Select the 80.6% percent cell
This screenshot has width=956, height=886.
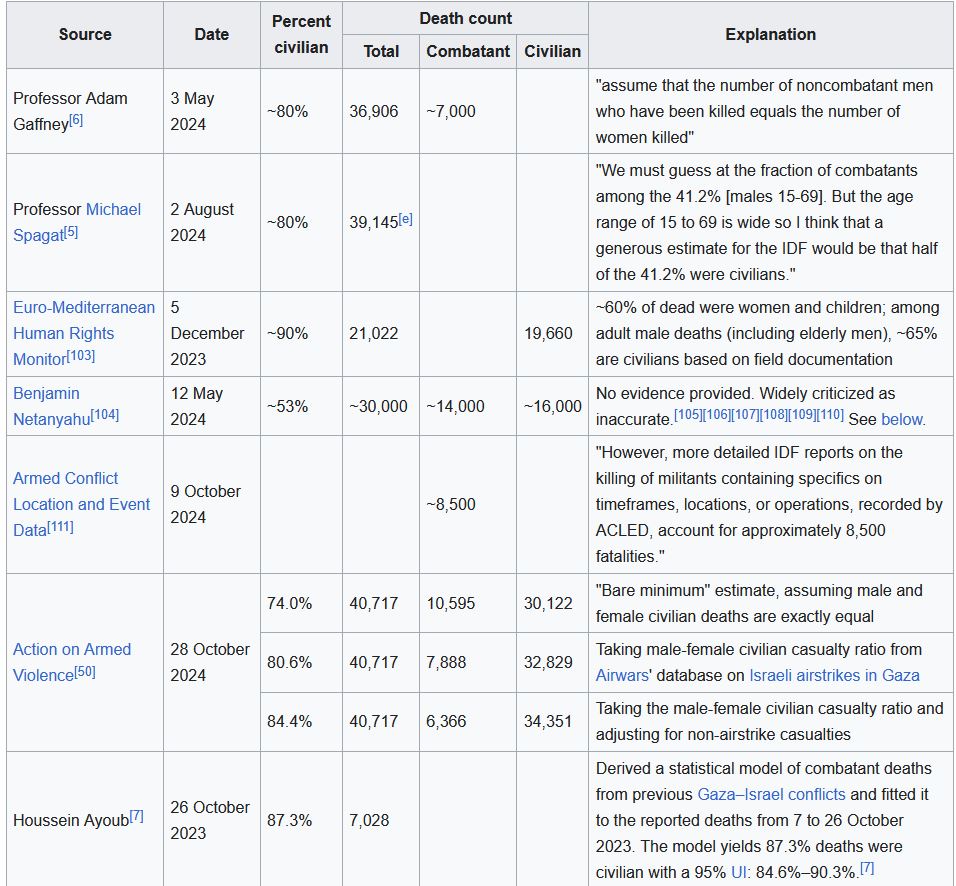(x=301, y=662)
